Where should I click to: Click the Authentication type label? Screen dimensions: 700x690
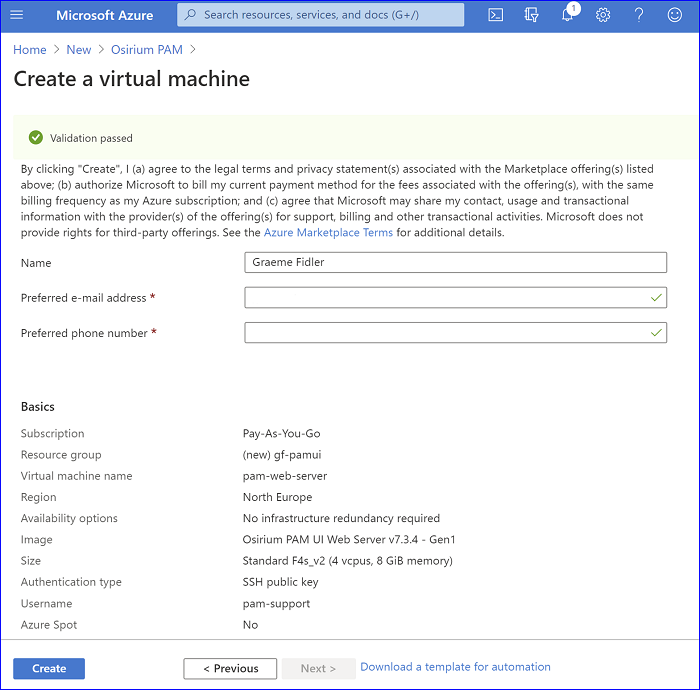click(71, 582)
